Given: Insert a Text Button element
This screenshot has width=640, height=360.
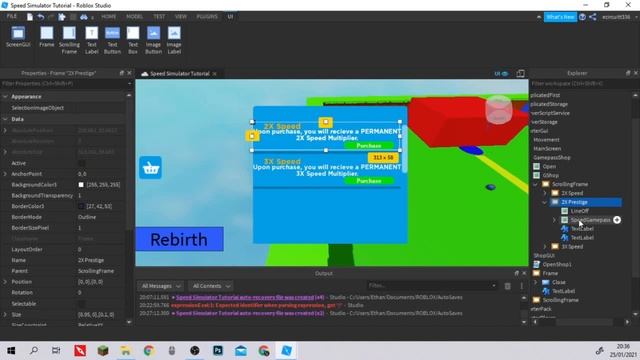Looking at the screenshot, I should click(x=112, y=40).
